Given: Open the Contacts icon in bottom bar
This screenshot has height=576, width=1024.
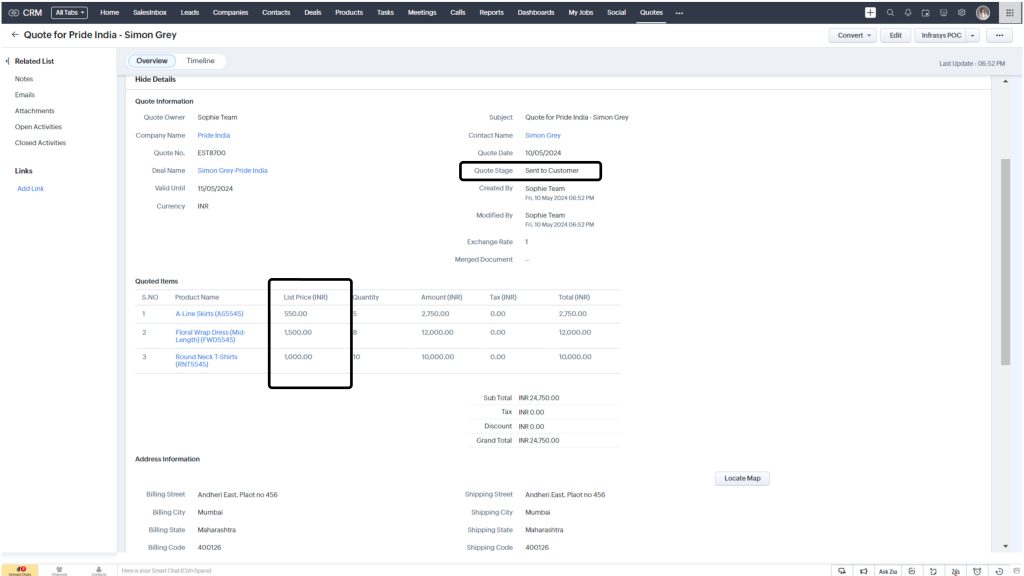Looking at the screenshot, I should pyautogui.click(x=99, y=570).
